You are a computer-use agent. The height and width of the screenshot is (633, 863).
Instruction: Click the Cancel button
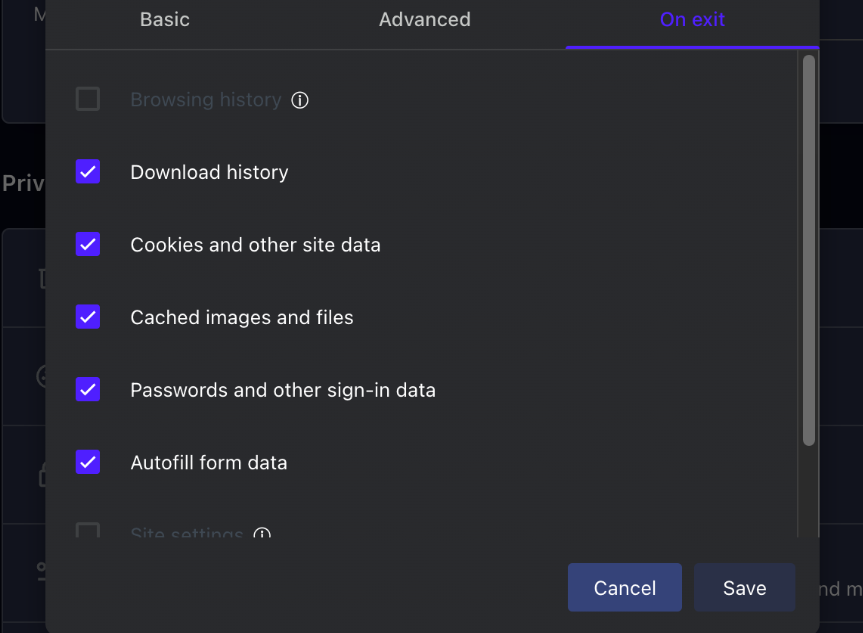tap(625, 587)
